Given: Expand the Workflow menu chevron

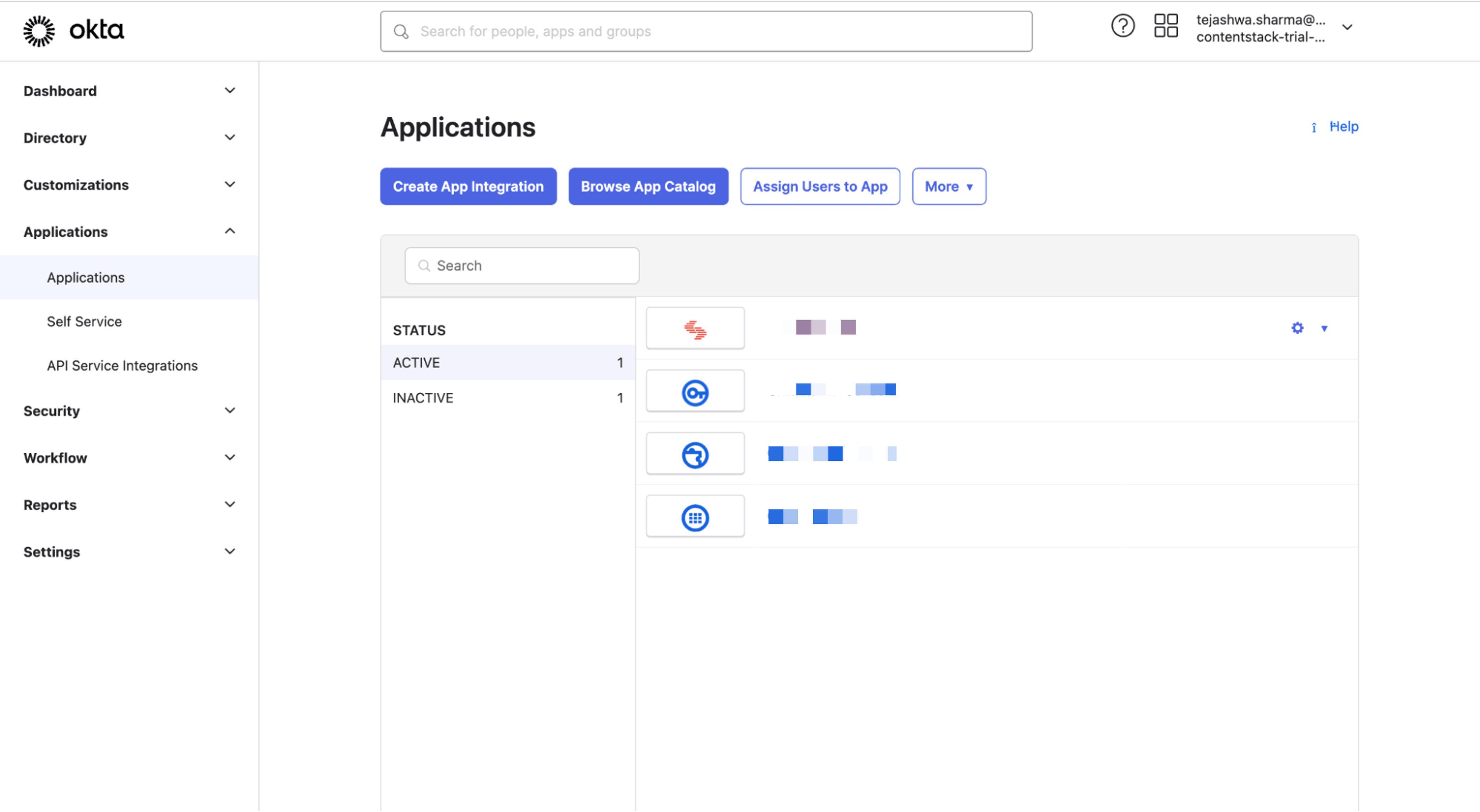Looking at the screenshot, I should pyautogui.click(x=230, y=458).
